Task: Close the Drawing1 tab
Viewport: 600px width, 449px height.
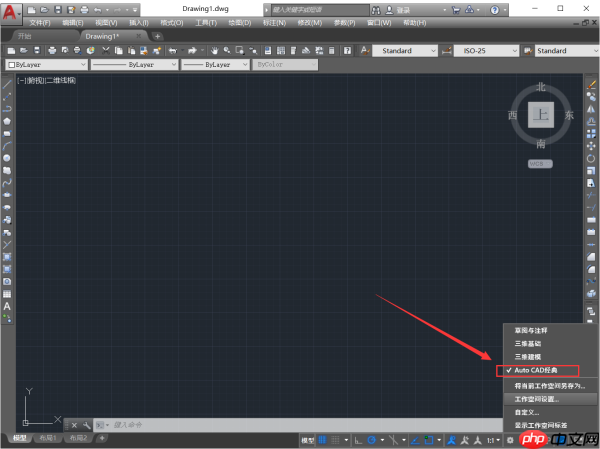Action: [x=139, y=36]
